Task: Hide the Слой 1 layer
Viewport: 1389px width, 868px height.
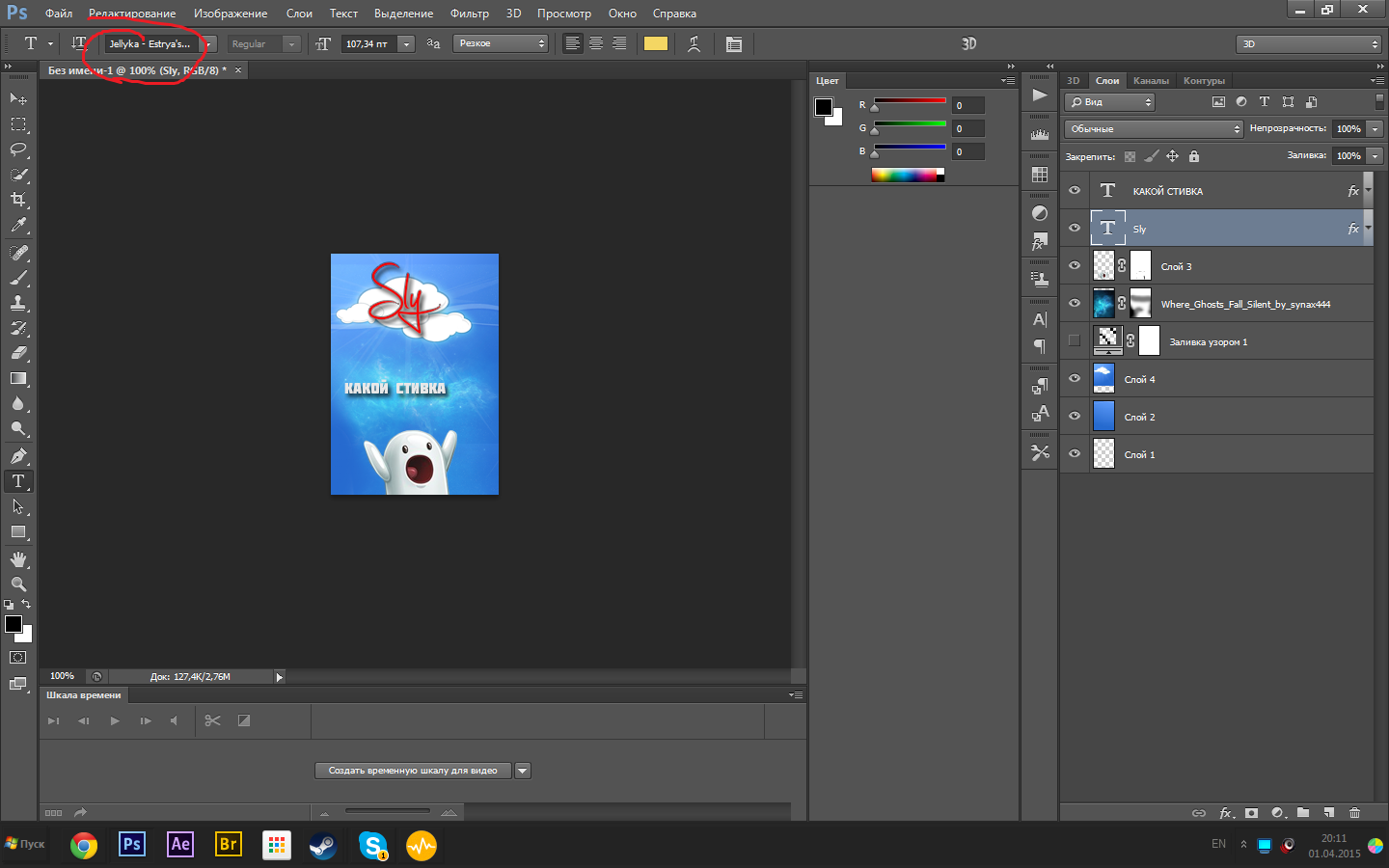Action: (1075, 454)
